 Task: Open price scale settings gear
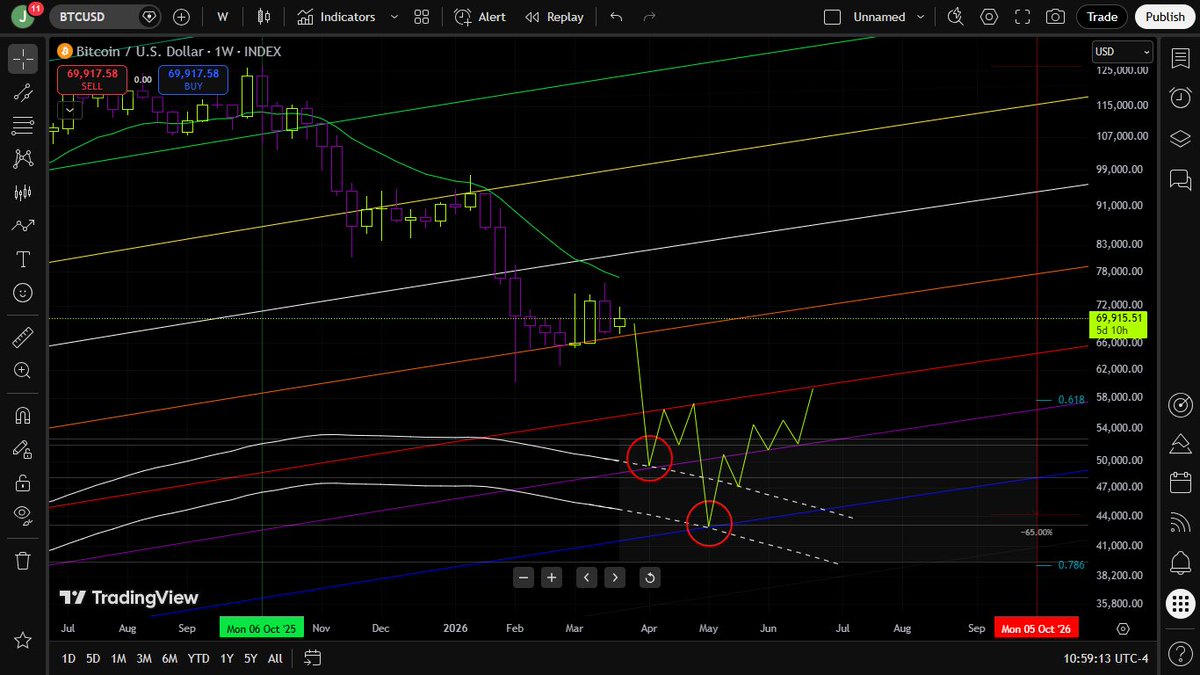1123,628
